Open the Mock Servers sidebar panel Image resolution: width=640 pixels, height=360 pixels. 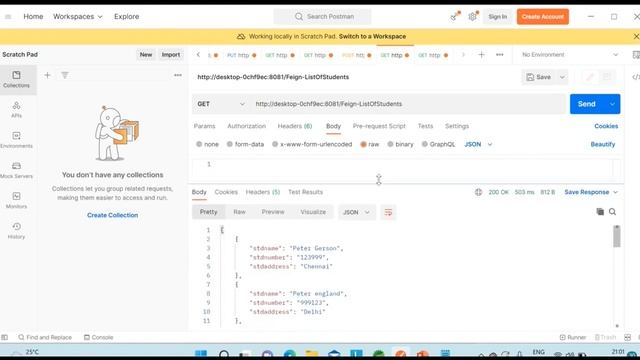[16, 170]
